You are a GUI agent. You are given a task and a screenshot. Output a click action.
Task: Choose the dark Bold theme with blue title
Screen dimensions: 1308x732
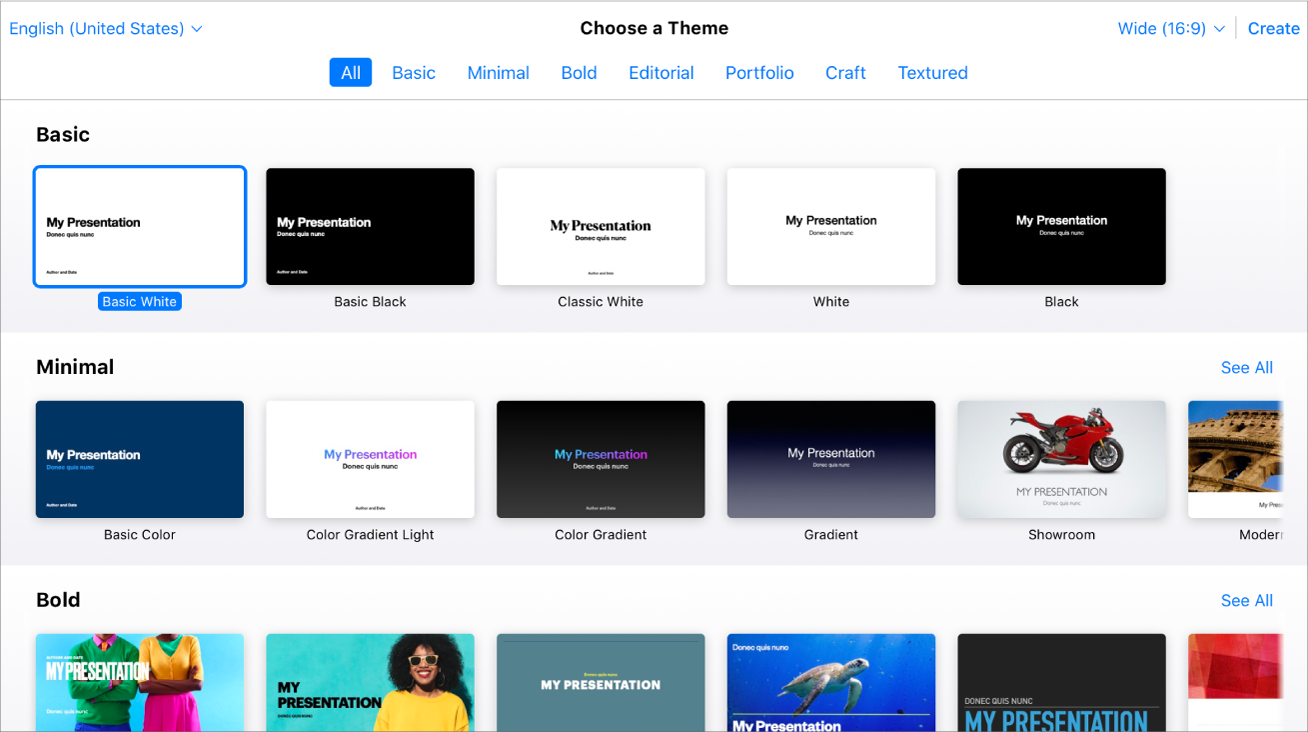pyautogui.click(x=1062, y=682)
